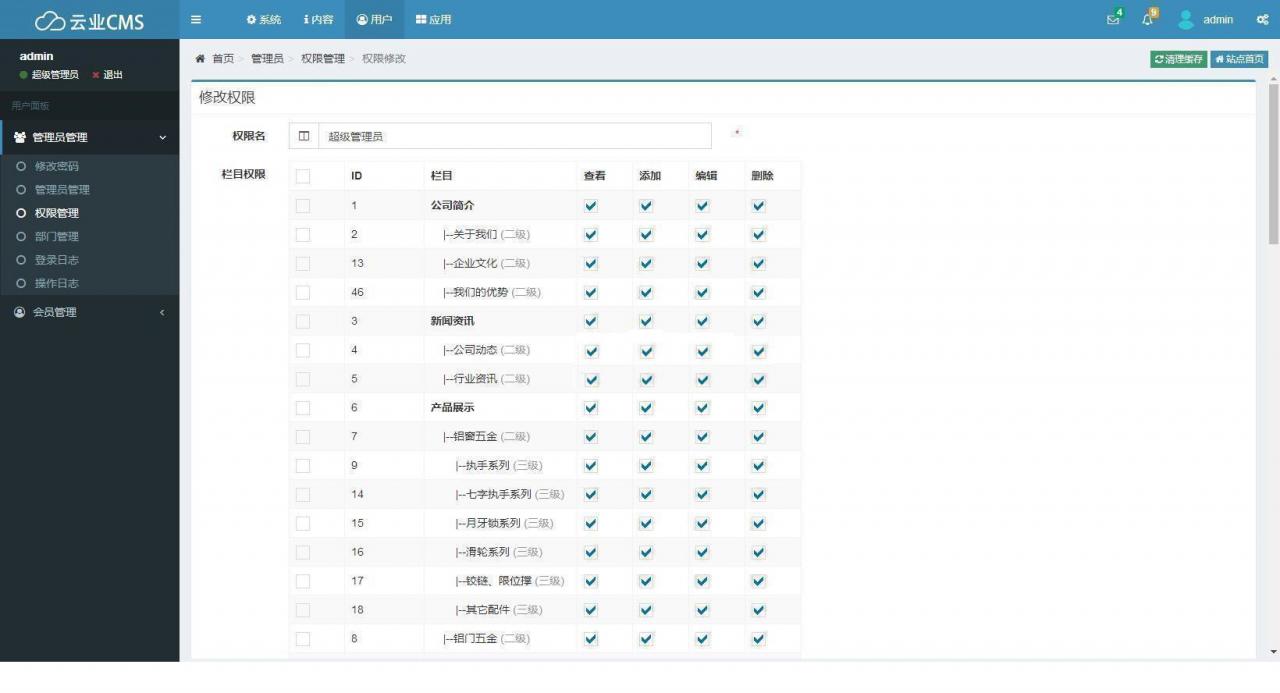Click the home icon in breadcrumb
1280x693 pixels.
coord(200,59)
